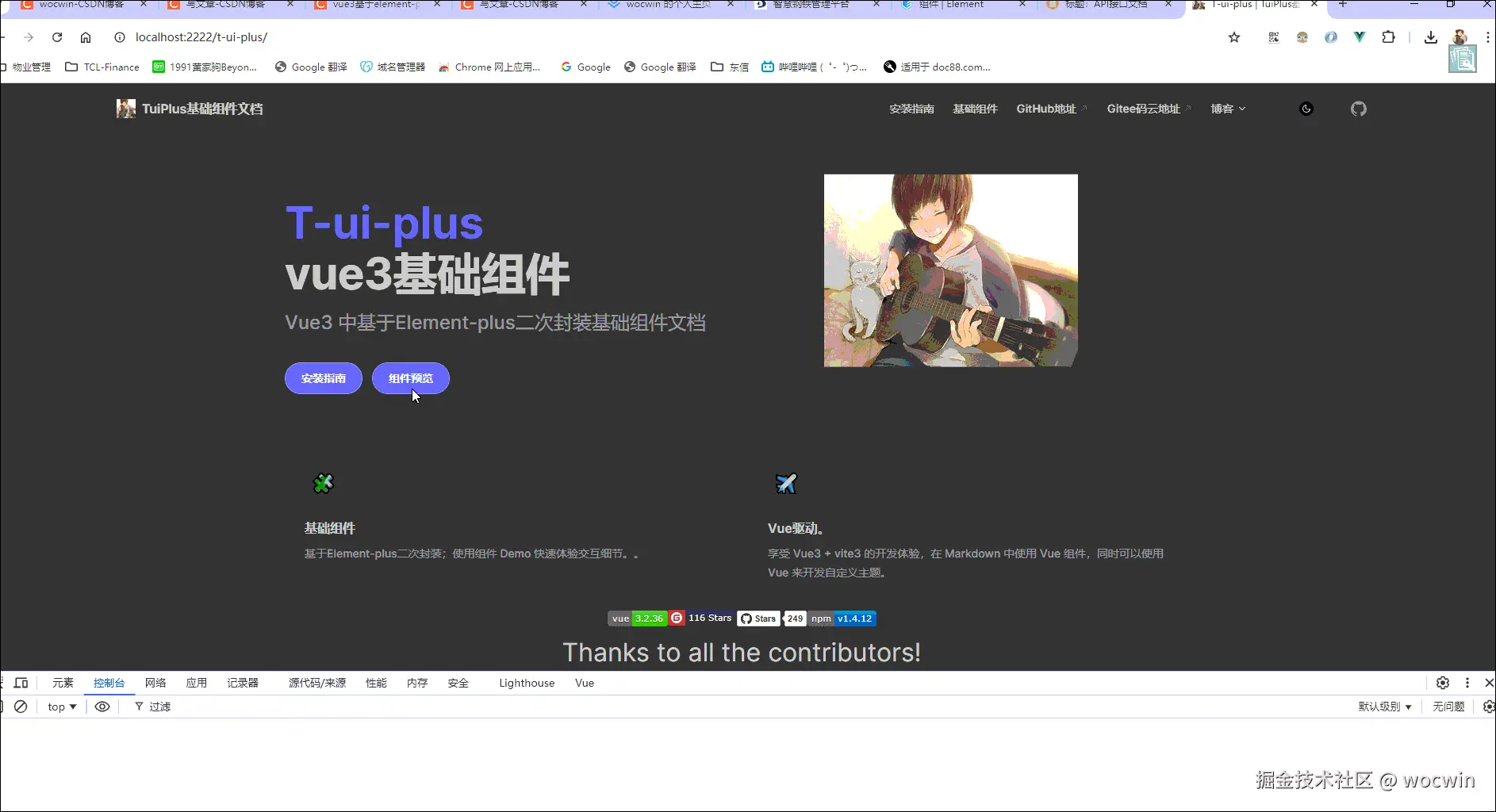Viewport: 1496px width, 812px height.
Task: Click the 组件预览 hero button
Action: pyautogui.click(x=411, y=378)
